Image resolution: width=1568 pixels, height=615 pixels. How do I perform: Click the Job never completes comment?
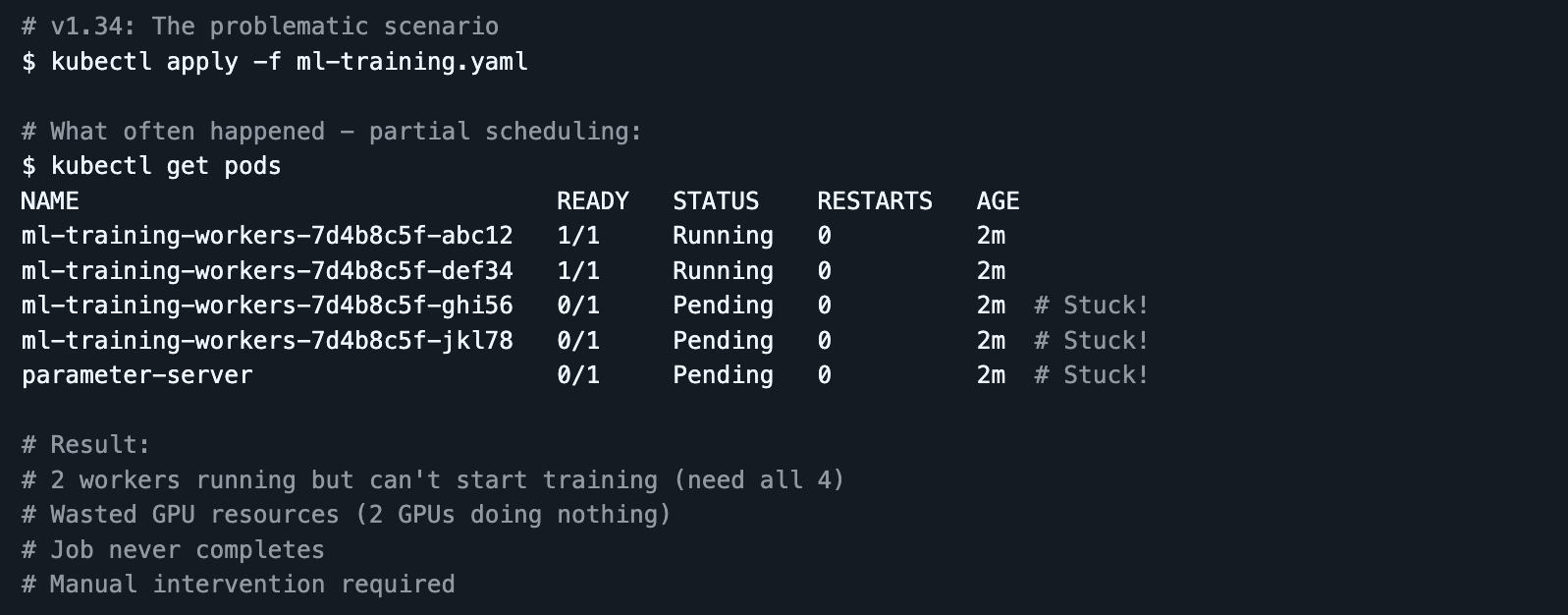point(173,550)
